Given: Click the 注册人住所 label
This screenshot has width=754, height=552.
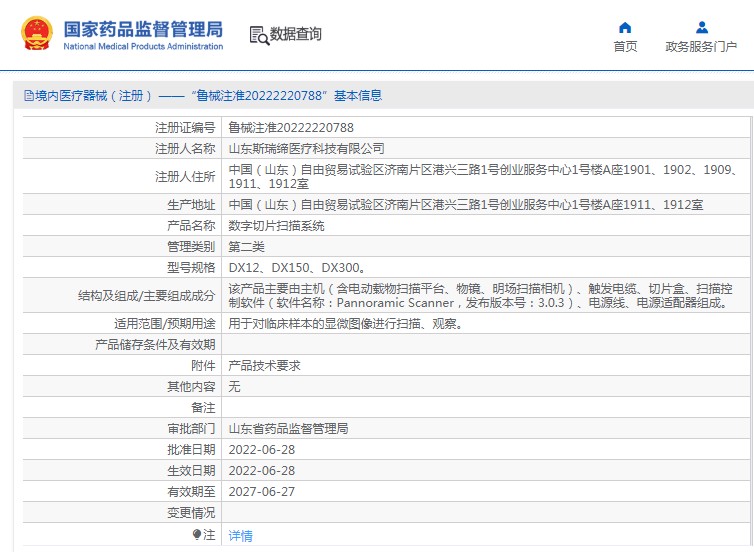Looking at the screenshot, I should click(185, 176).
